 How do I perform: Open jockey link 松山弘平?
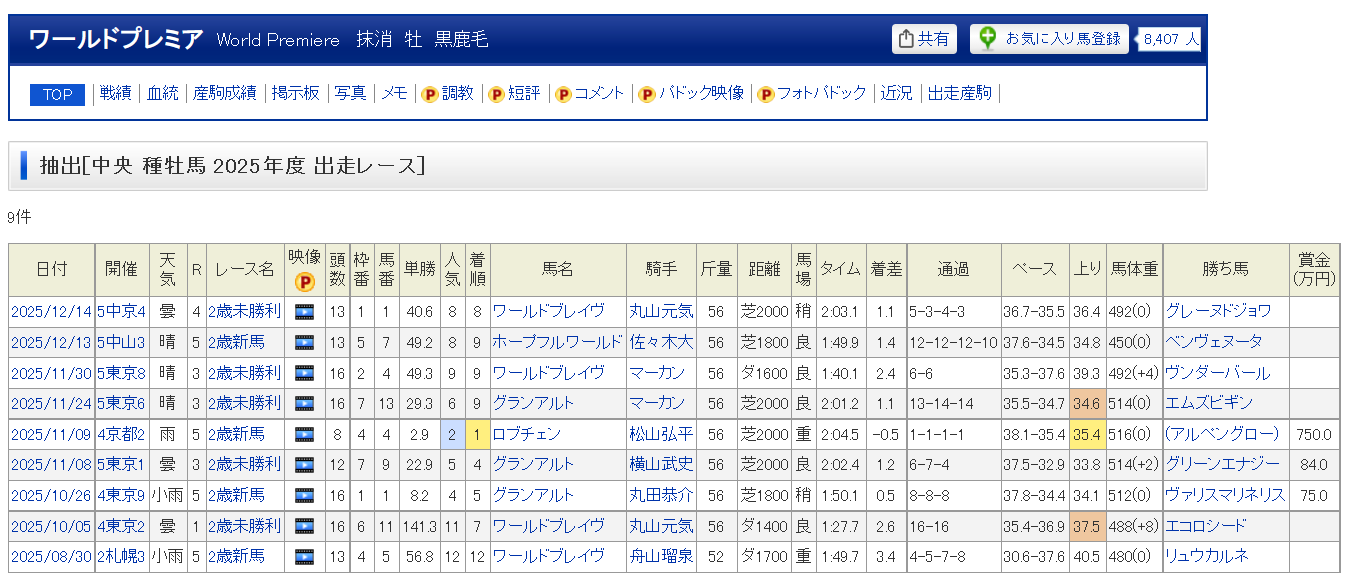(660, 435)
